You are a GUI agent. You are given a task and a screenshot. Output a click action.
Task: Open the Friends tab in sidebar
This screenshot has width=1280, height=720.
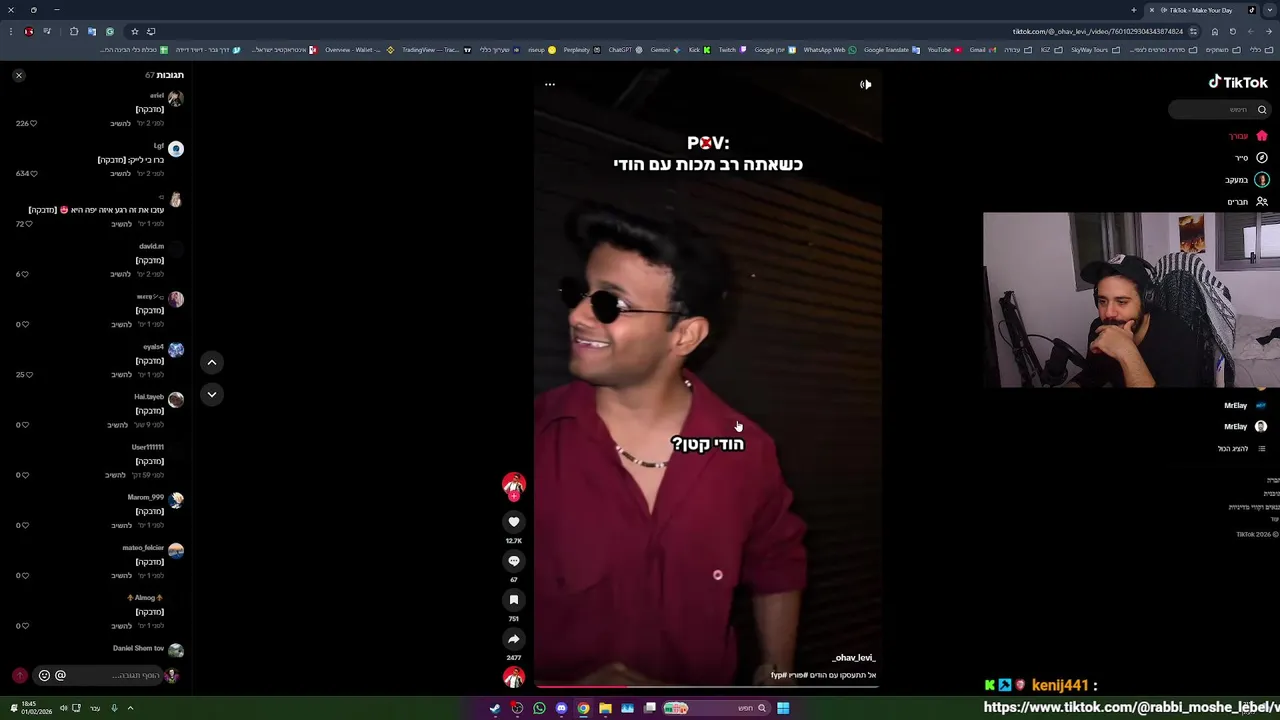[1247, 202]
